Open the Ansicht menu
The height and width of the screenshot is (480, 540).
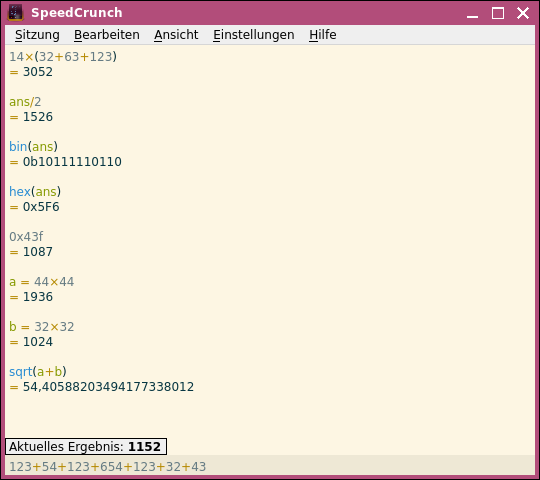coord(176,35)
